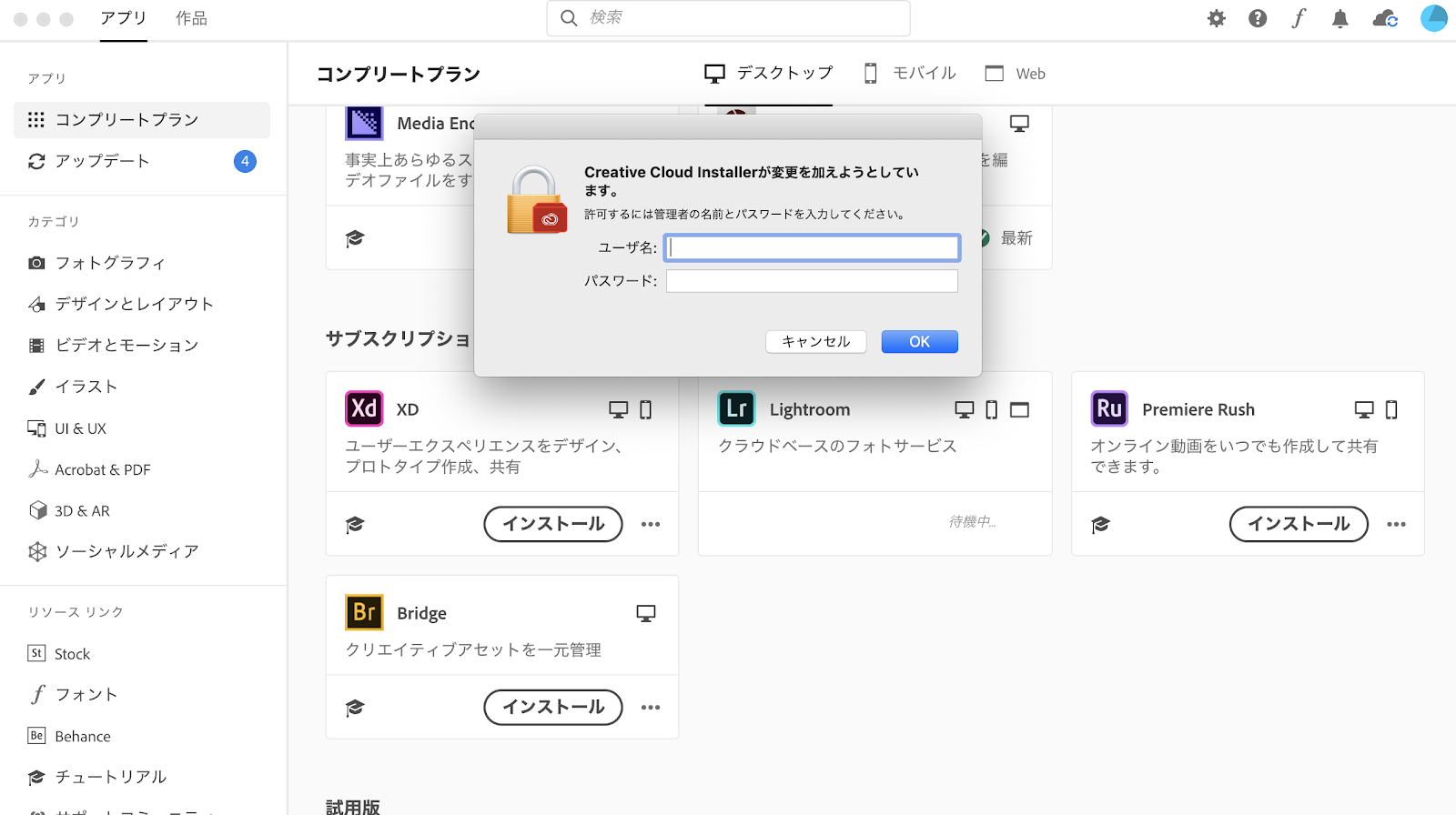Focus the パスワード password field
The height and width of the screenshot is (815, 1456).
(x=812, y=281)
